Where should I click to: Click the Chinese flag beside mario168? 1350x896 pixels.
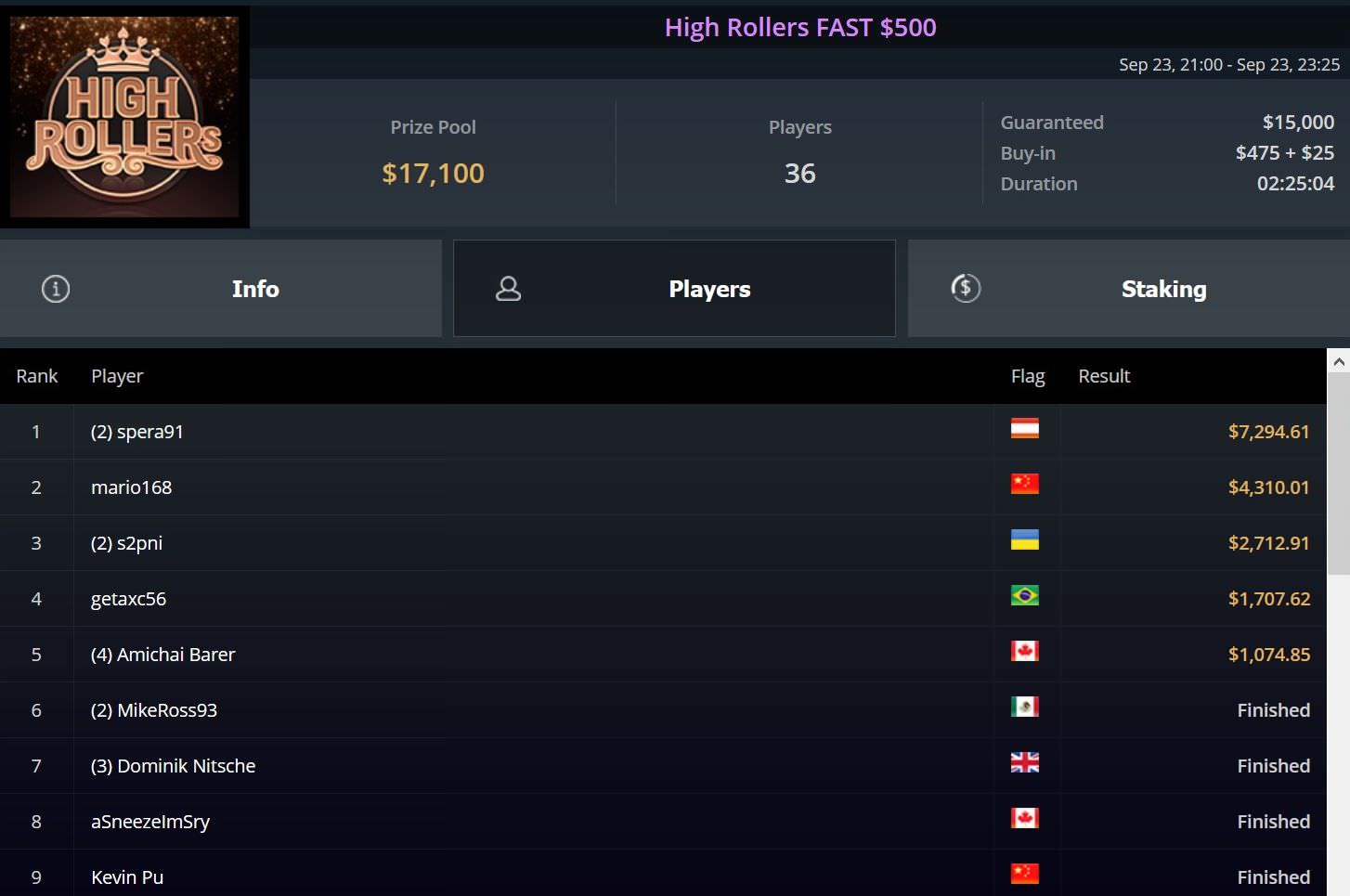click(x=1024, y=485)
